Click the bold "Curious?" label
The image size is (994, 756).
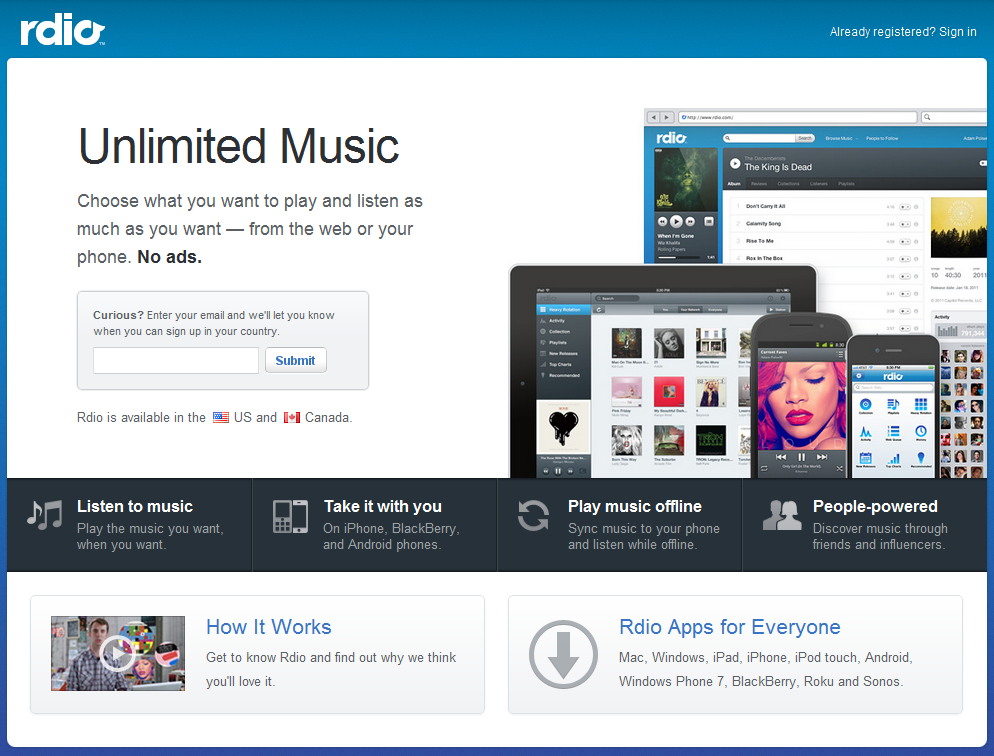[x=119, y=315]
